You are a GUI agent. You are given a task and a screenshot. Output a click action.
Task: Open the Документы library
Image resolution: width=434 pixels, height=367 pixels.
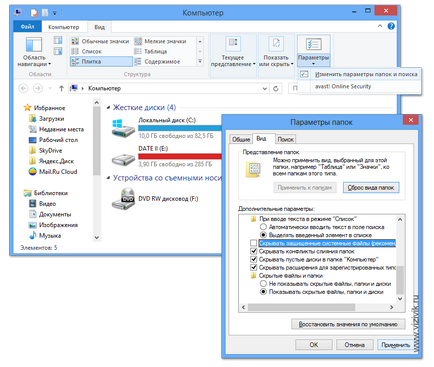click(x=50, y=214)
